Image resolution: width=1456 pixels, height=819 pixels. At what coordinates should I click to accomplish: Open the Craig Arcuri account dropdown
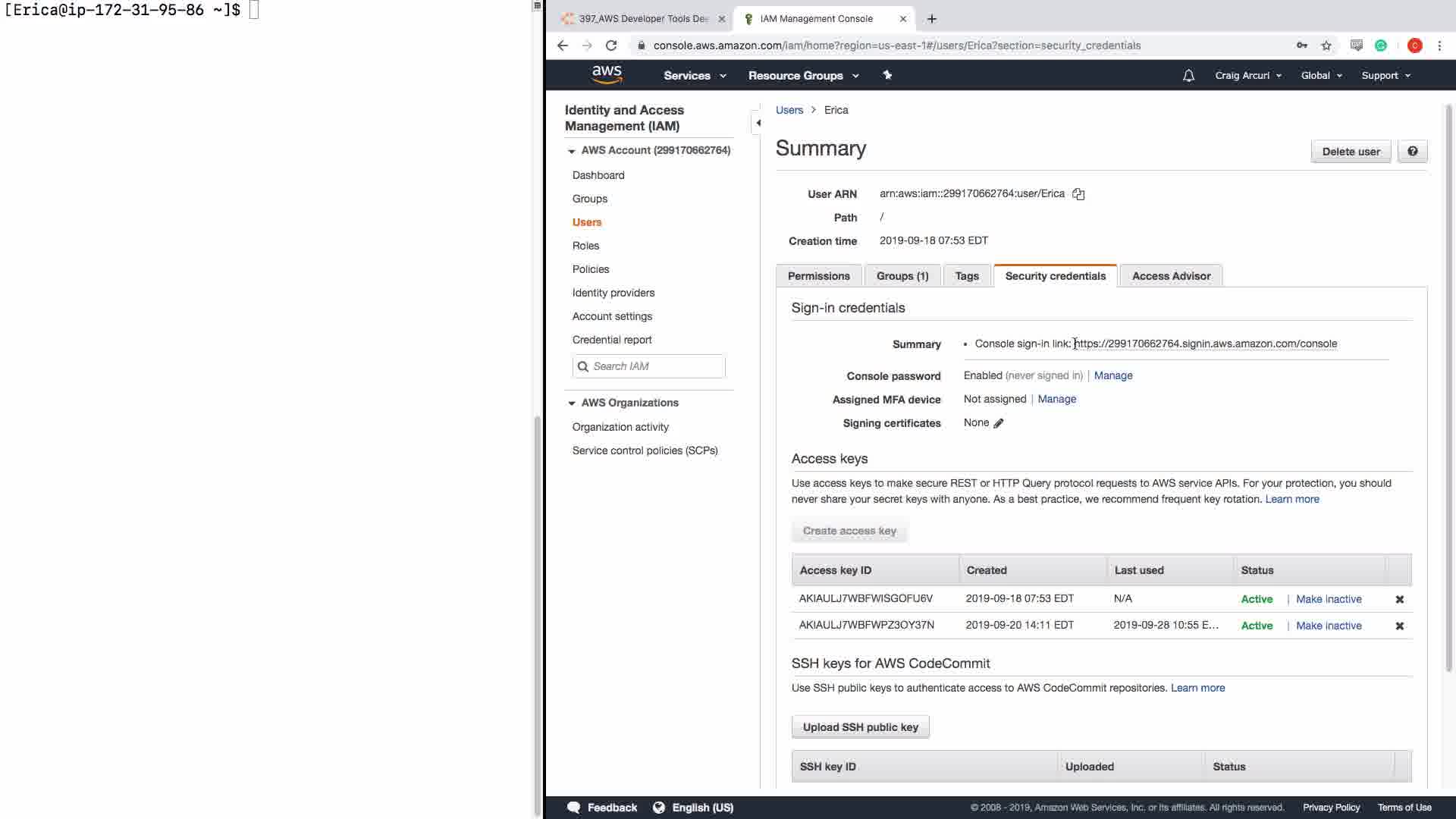click(1247, 76)
